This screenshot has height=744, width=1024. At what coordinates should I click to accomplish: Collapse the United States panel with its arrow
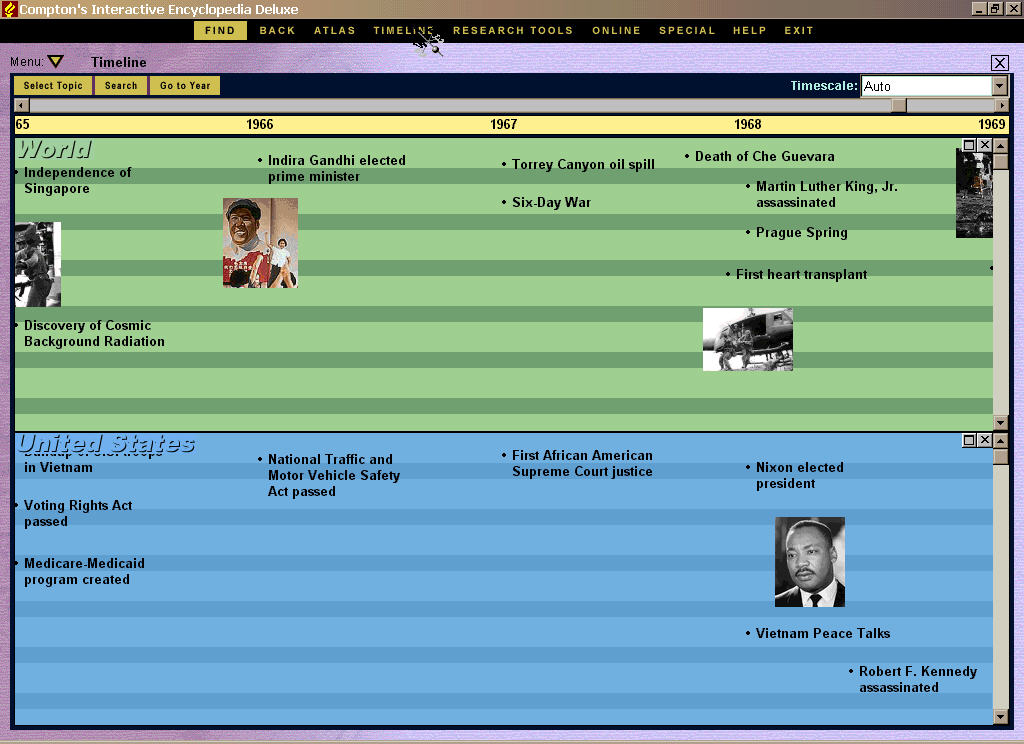tap(1000, 441)
